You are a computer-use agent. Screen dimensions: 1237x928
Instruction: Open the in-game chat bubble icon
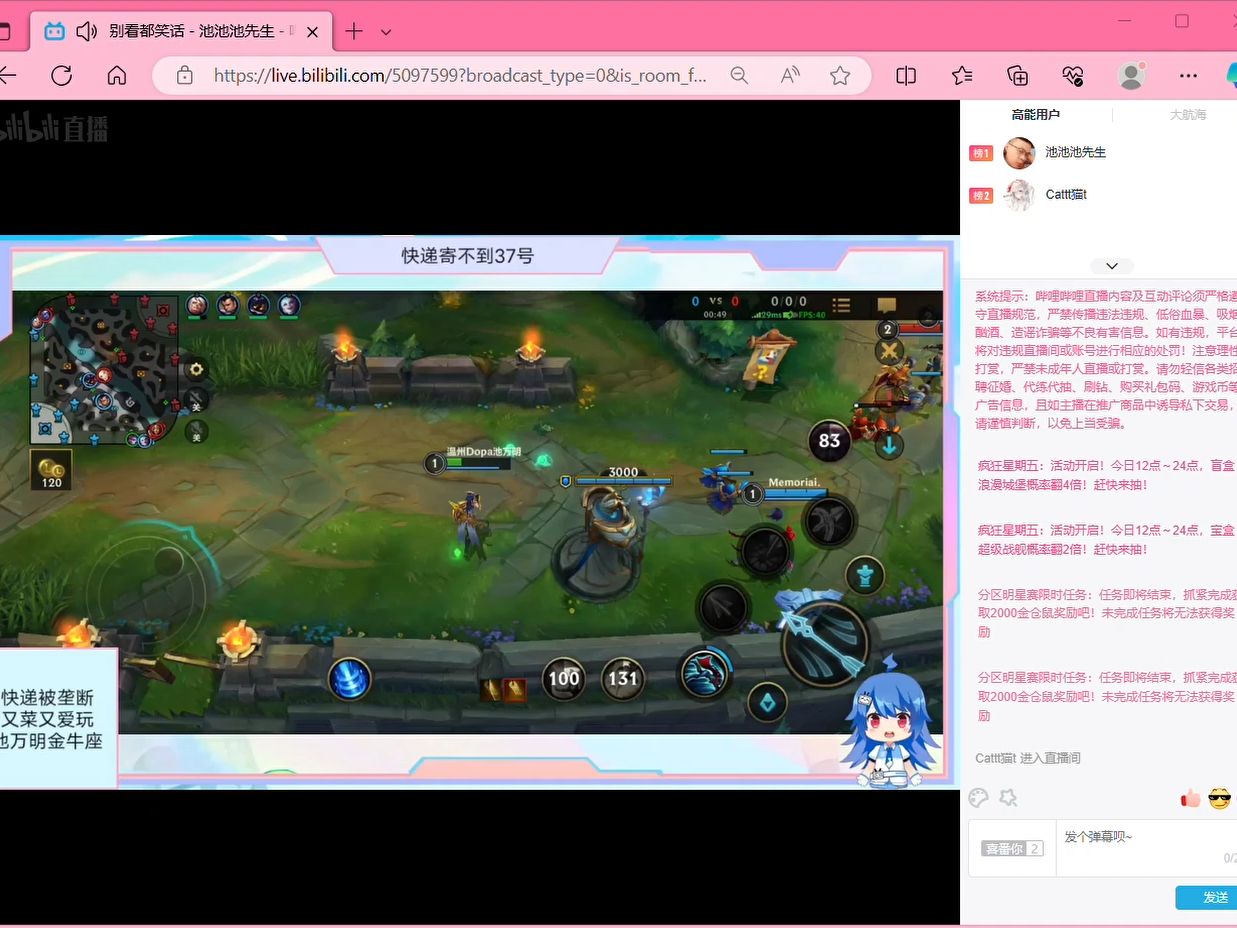pyautogui.click(x=887, y=305)
